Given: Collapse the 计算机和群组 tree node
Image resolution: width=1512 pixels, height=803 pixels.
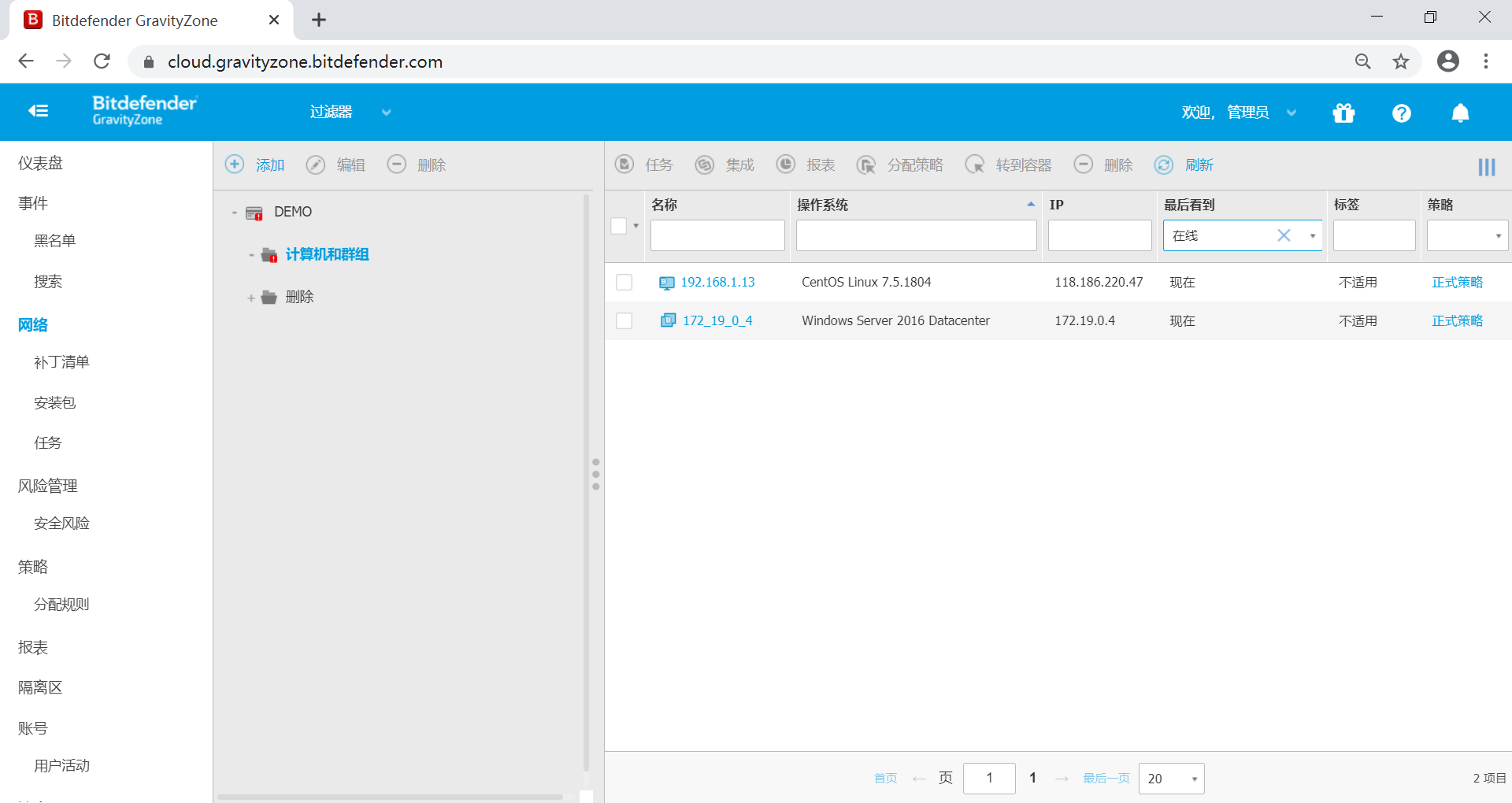Looking at the screenshot, I should click(x=251, y=255).
